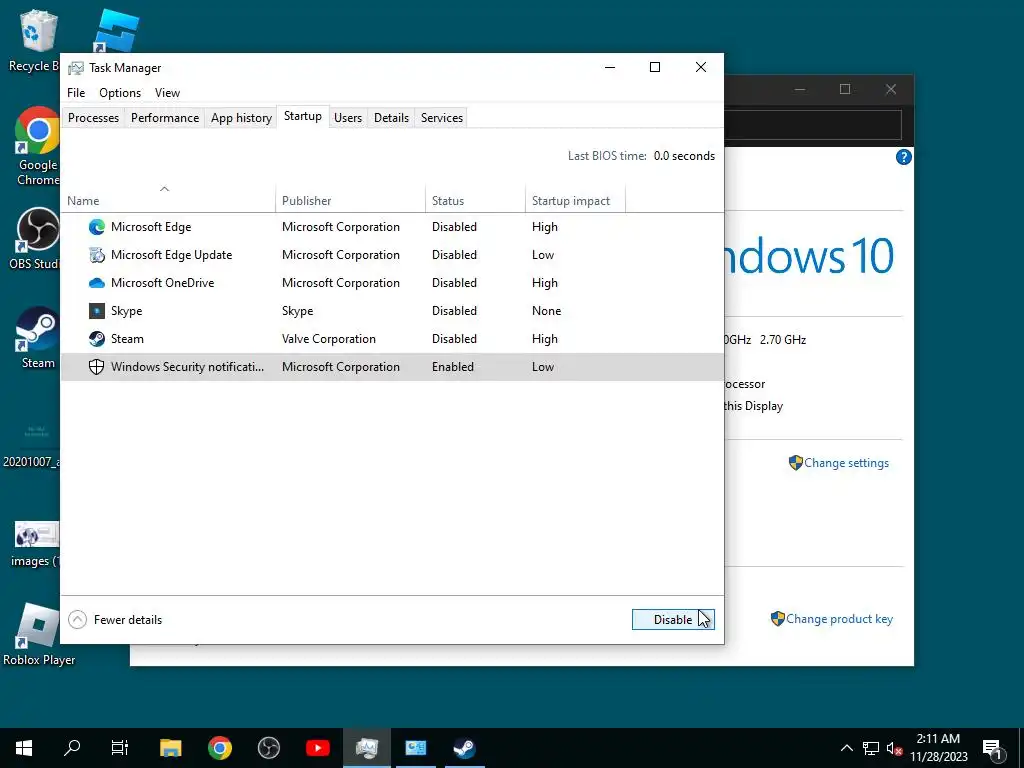Click Valve Corporation publisher cell
Image resolution: width=1024 pixels, height=768 pixels.
click(x=329, y=339)
